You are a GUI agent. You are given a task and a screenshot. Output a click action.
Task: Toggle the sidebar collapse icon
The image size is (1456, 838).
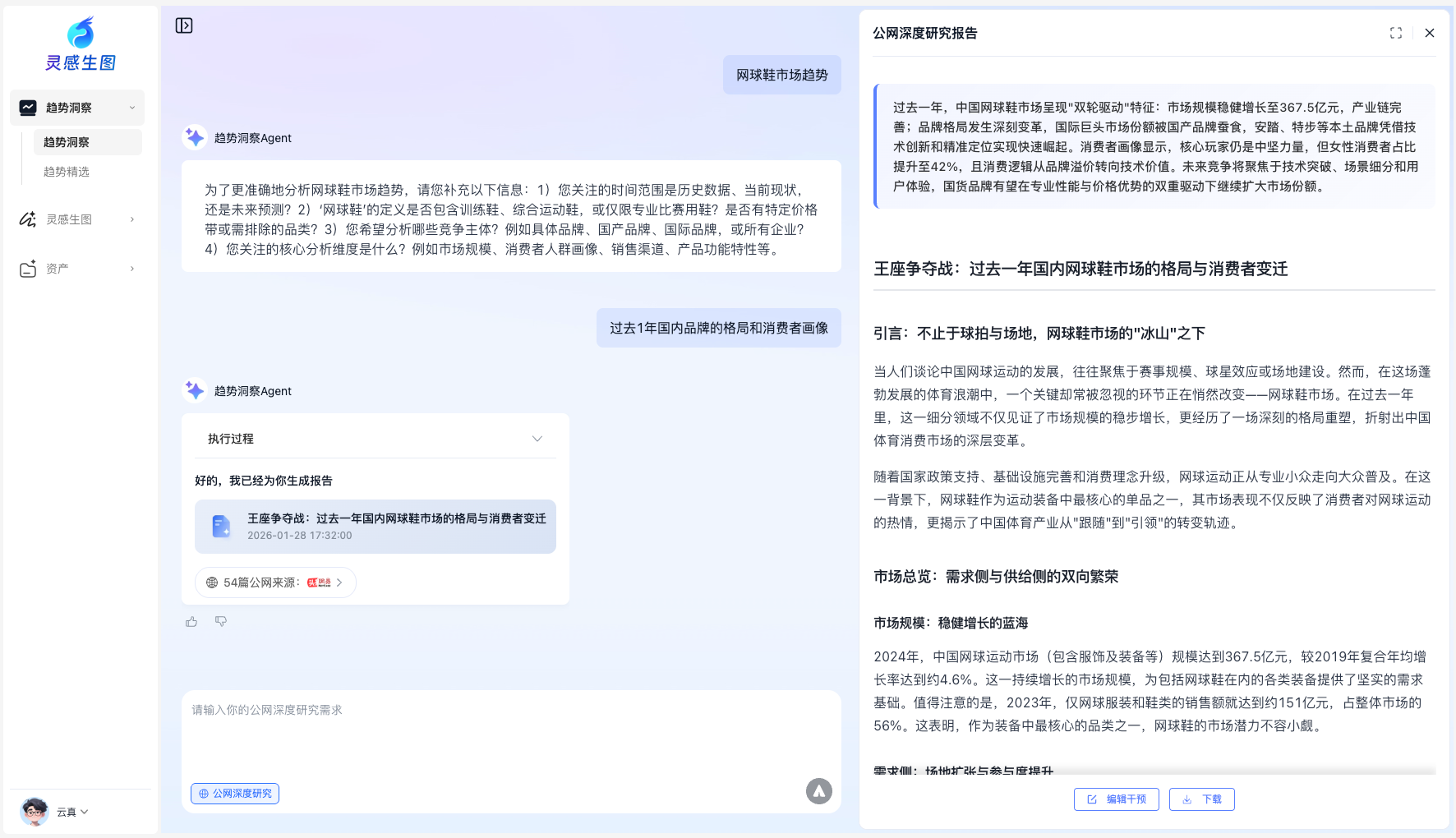point(184,25)
